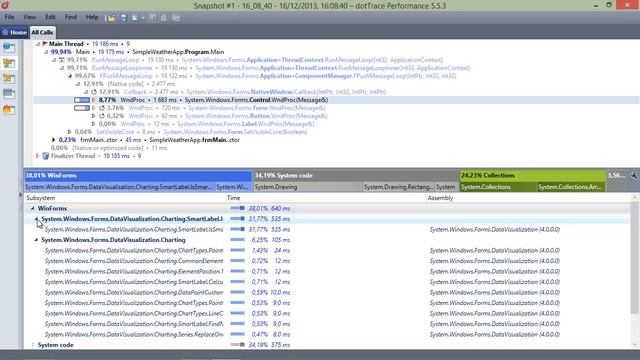Open the Edit menu
This screenshot has height=360, width=640.
click(50, 17)
